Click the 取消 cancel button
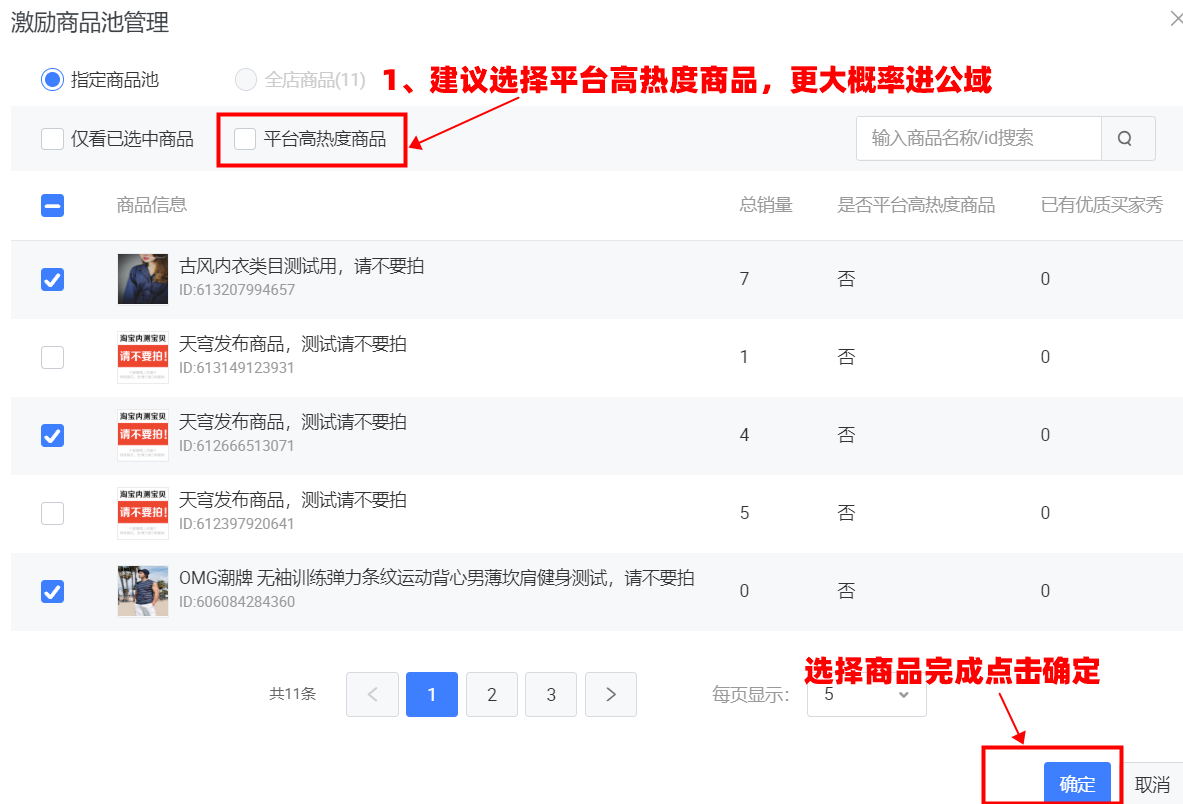Image resolution: width=1183 pixels, height=804 pixels. [x=1152, y=784]
